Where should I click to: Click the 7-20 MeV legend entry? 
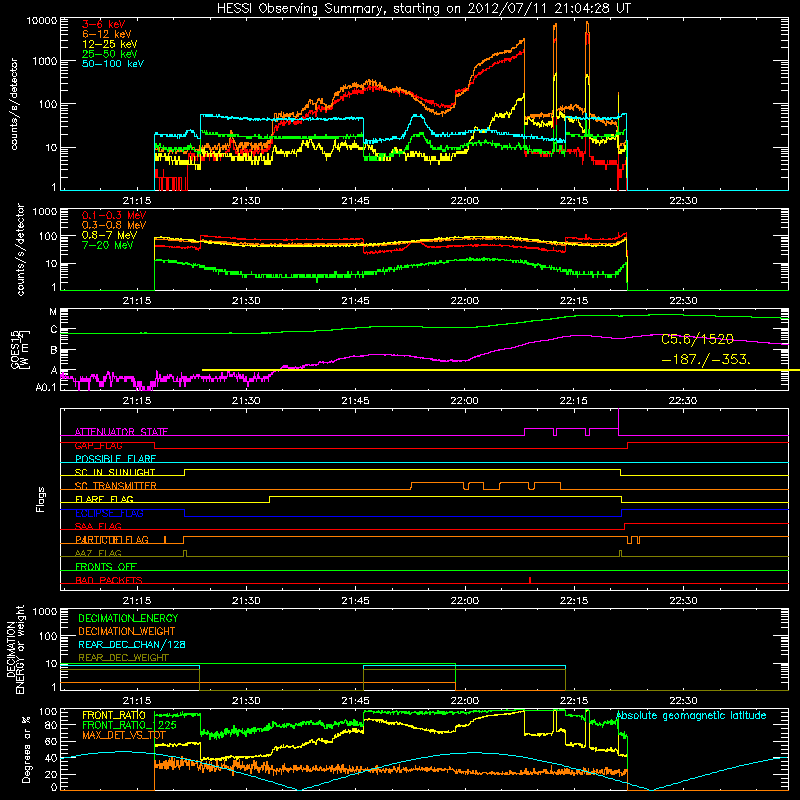(x=107, y=245)
